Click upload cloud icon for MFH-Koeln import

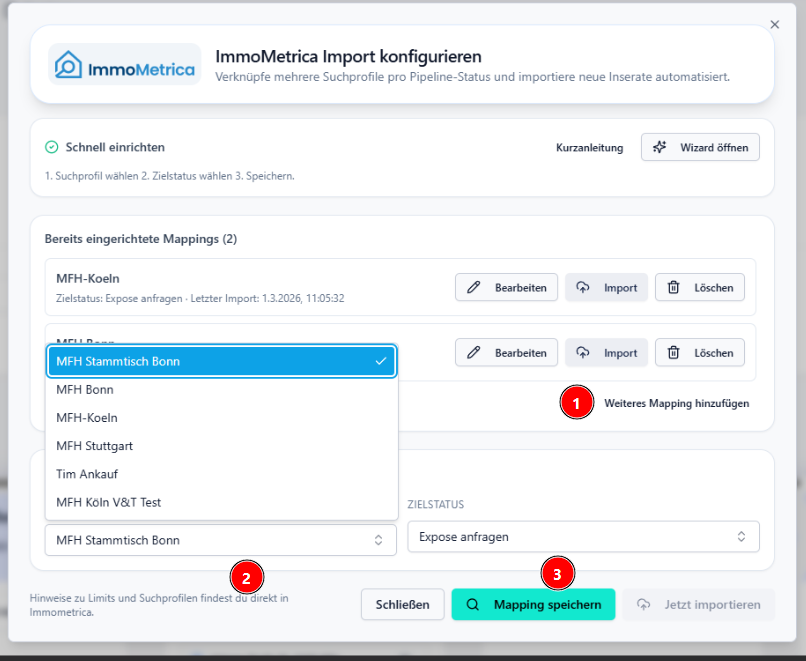point(583,288)
